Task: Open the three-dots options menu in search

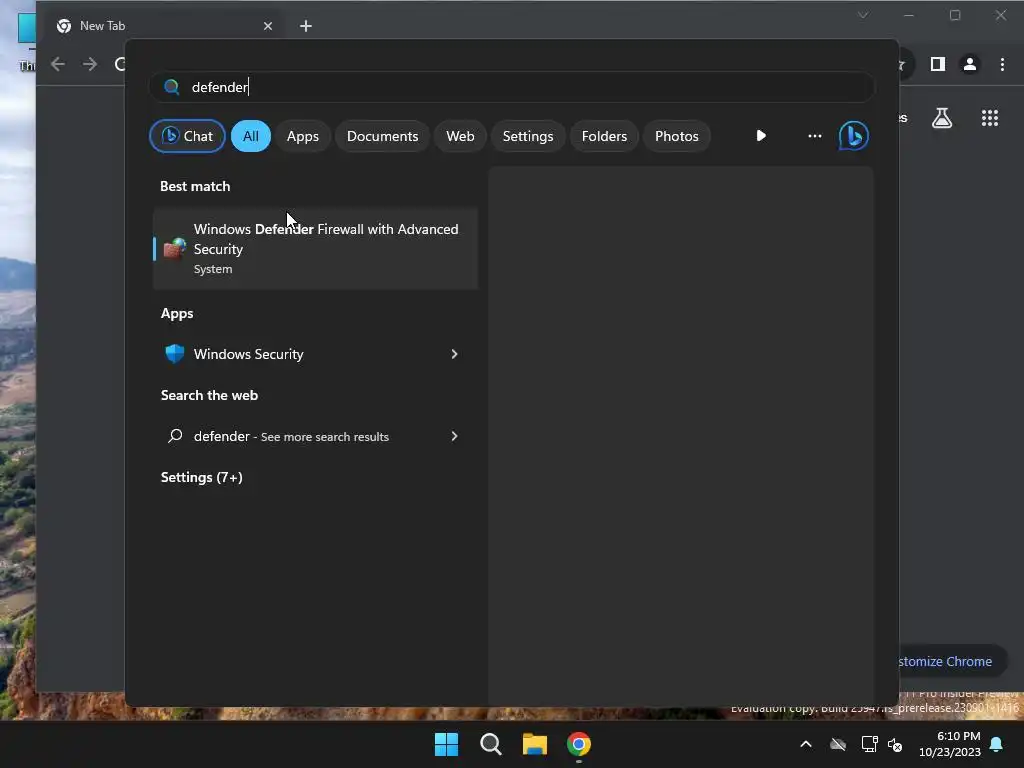Action: [814, 136]
